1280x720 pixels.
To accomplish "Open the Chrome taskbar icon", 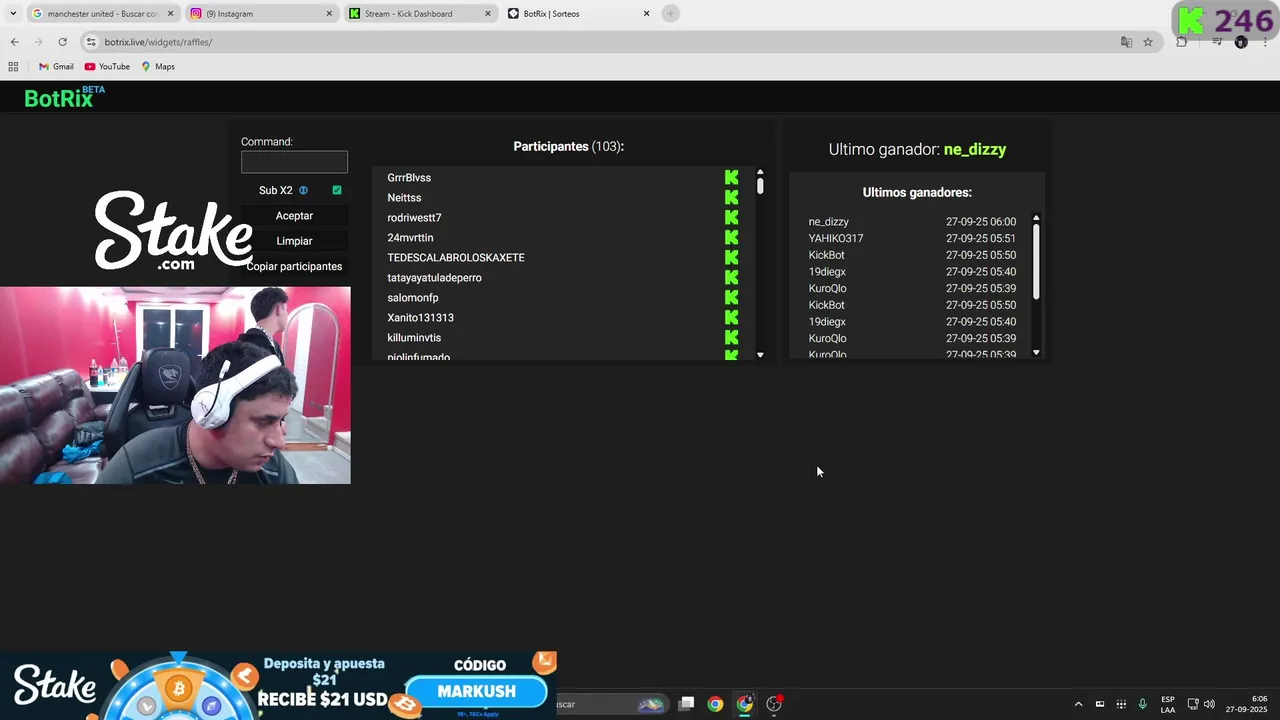I will pyautogui.click(x=715, y=704).
